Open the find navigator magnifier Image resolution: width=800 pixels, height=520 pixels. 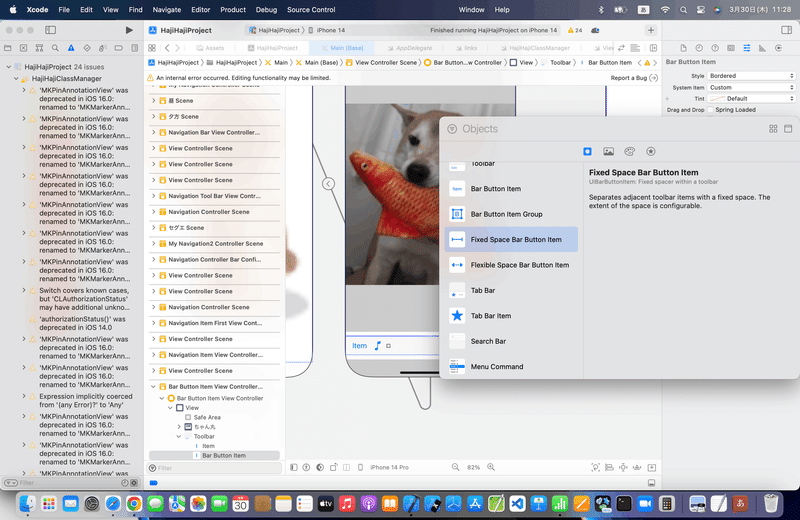coord(55,48)
